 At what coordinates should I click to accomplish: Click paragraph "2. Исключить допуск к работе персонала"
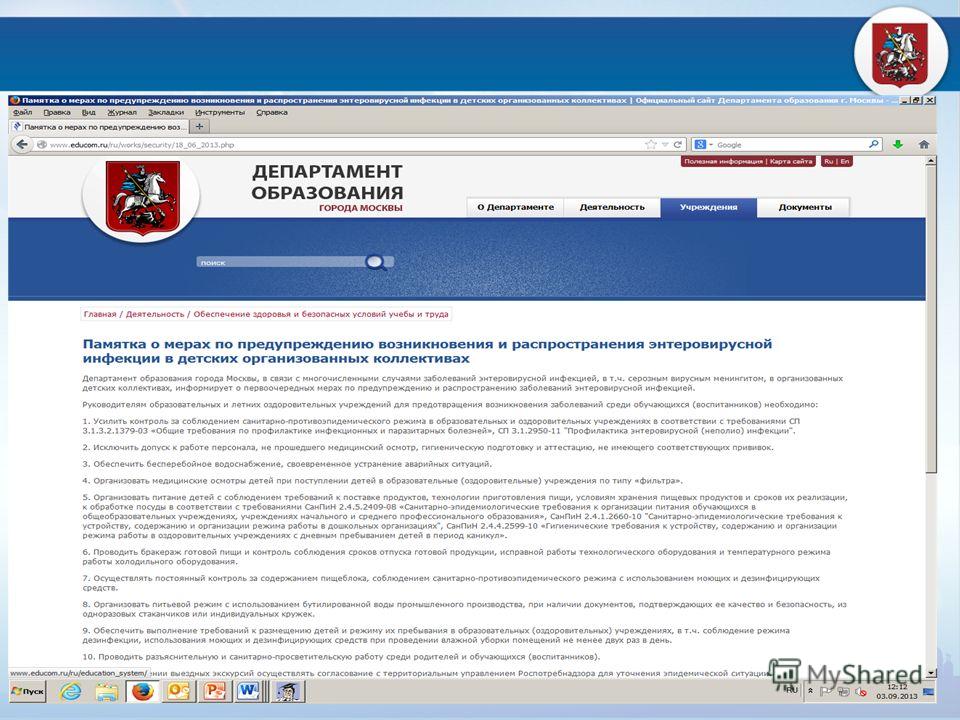(428, 448)
